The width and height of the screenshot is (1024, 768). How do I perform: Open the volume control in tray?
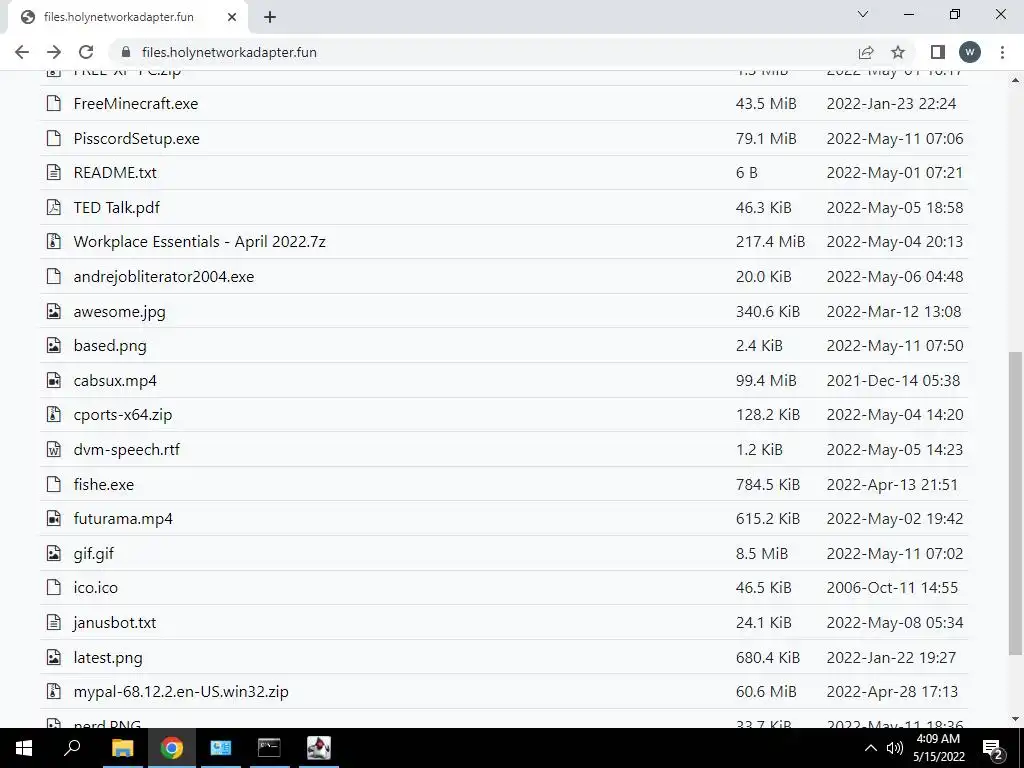[x=894, y=748]
